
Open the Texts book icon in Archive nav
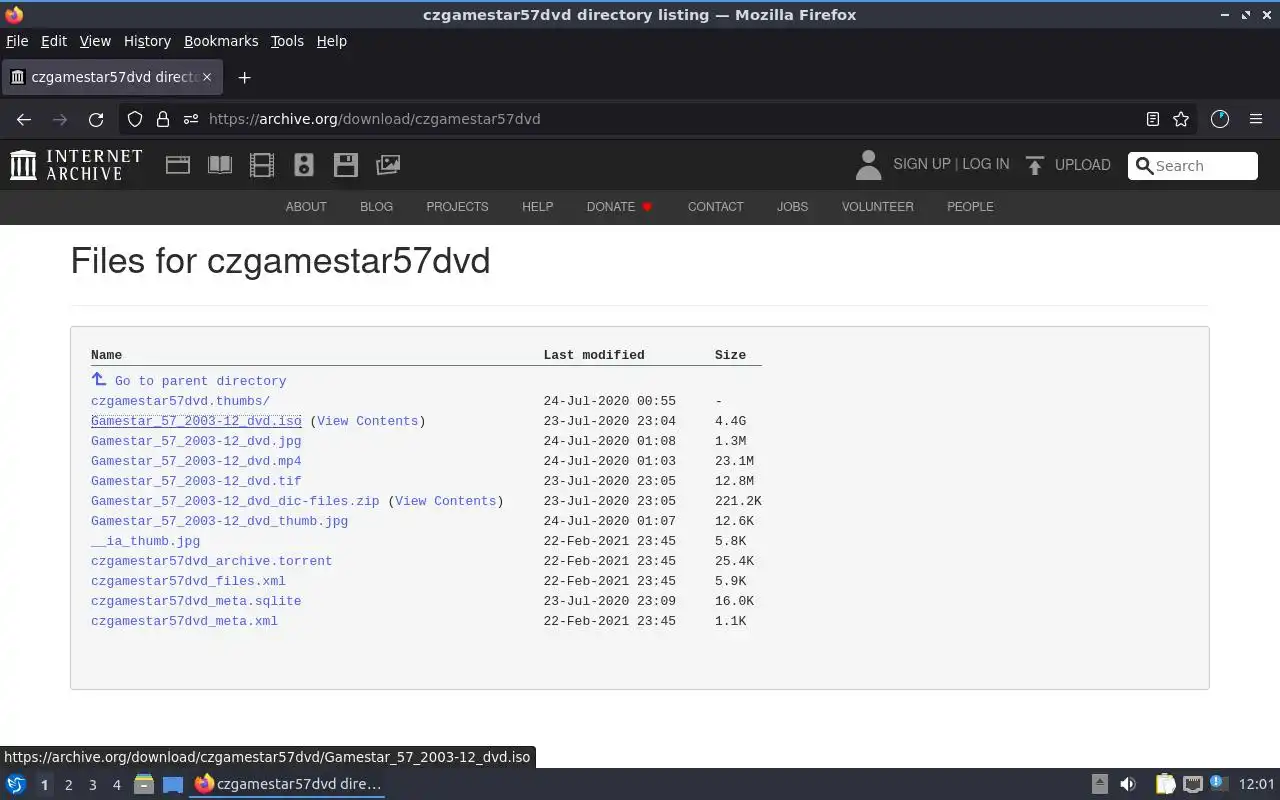pos(220,165)
